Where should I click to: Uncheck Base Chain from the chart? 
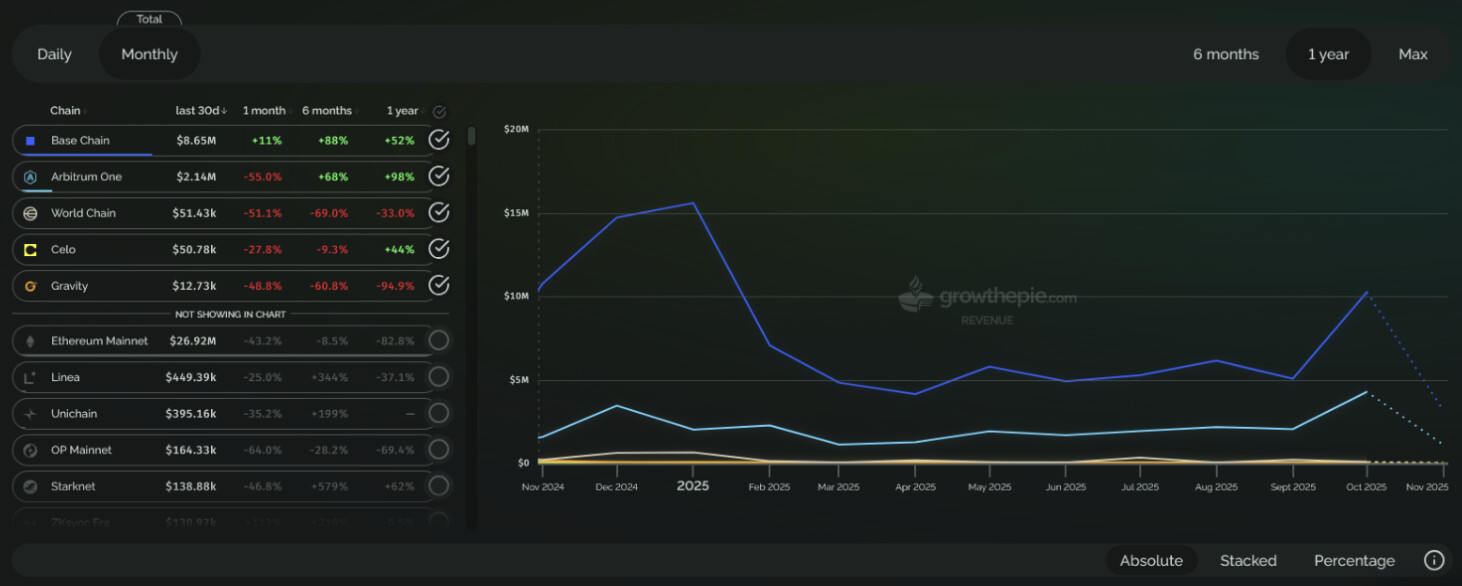[x=439, y=140]
